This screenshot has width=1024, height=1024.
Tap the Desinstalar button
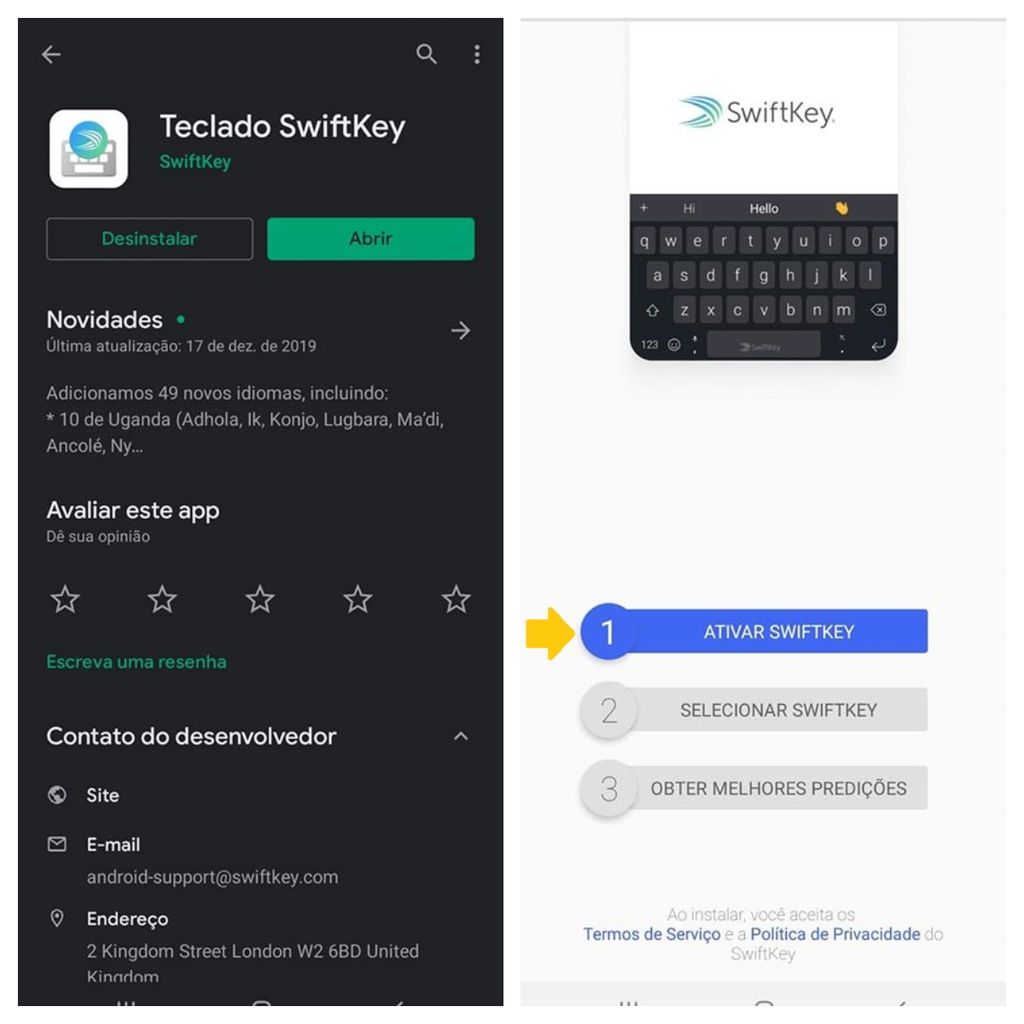pyautogui.click(x=150, y=239)
